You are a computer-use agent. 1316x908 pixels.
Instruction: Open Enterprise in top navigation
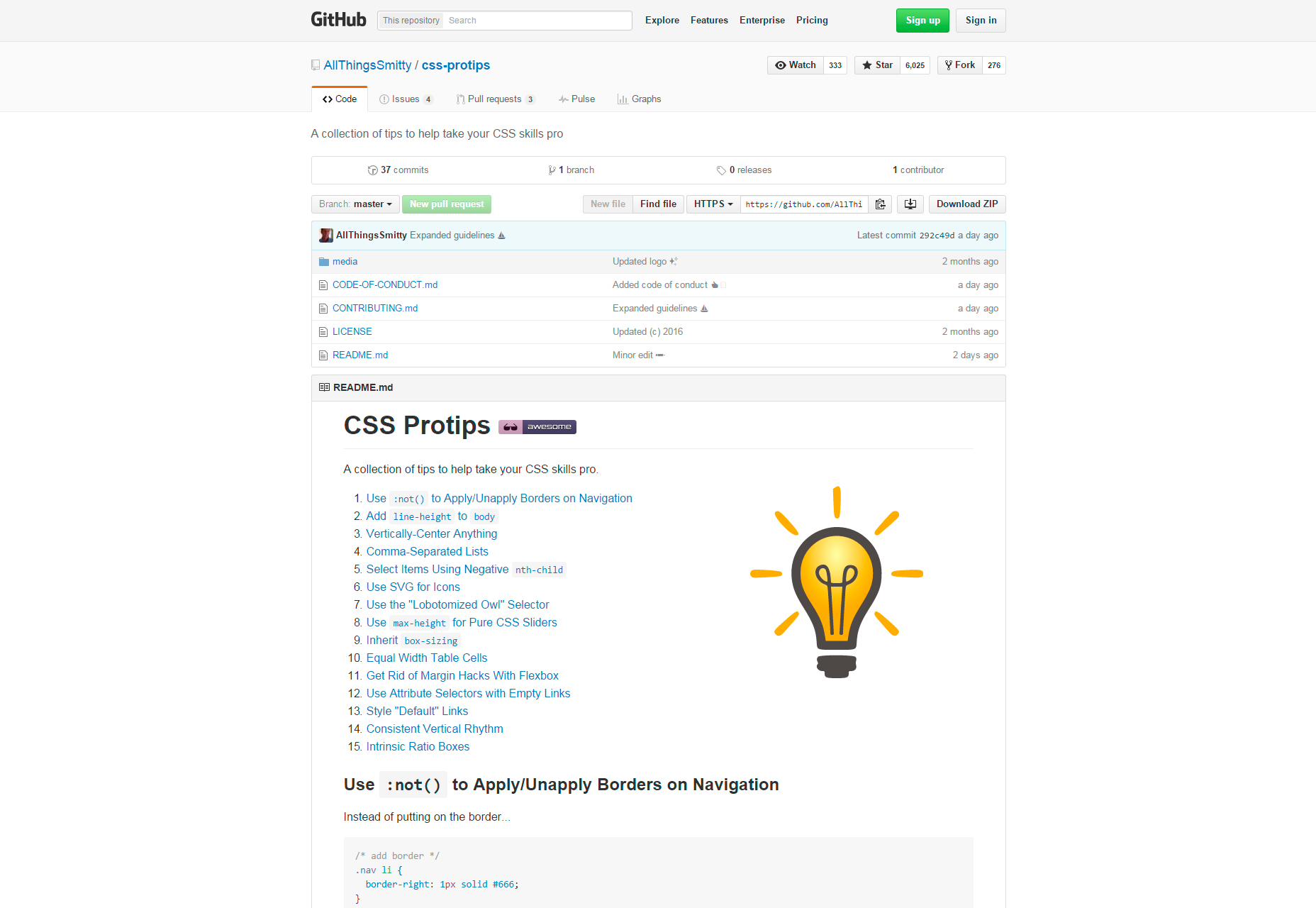coord(762,21)
